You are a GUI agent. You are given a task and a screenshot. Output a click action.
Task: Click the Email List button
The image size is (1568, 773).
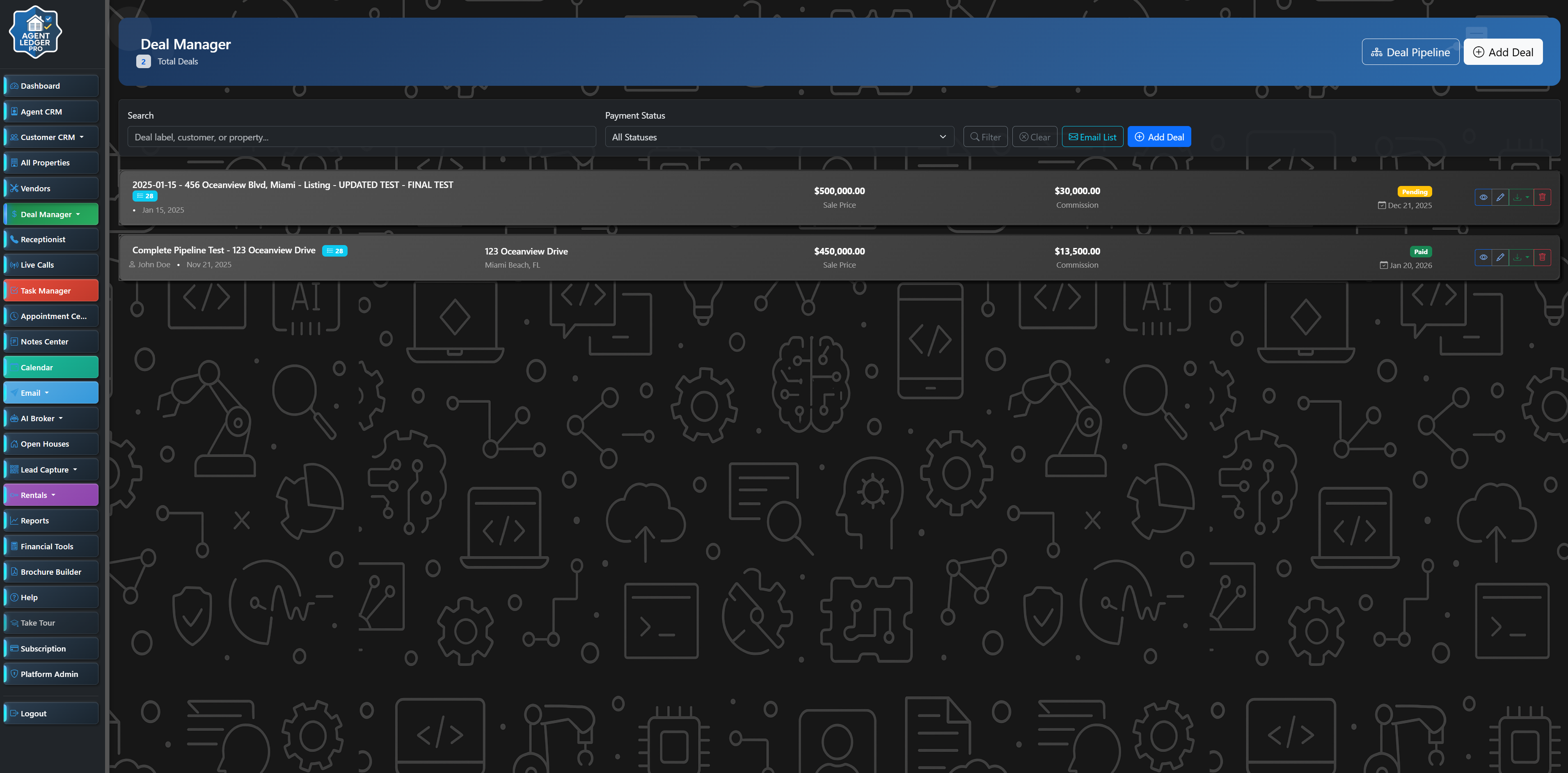[1092, 137]
